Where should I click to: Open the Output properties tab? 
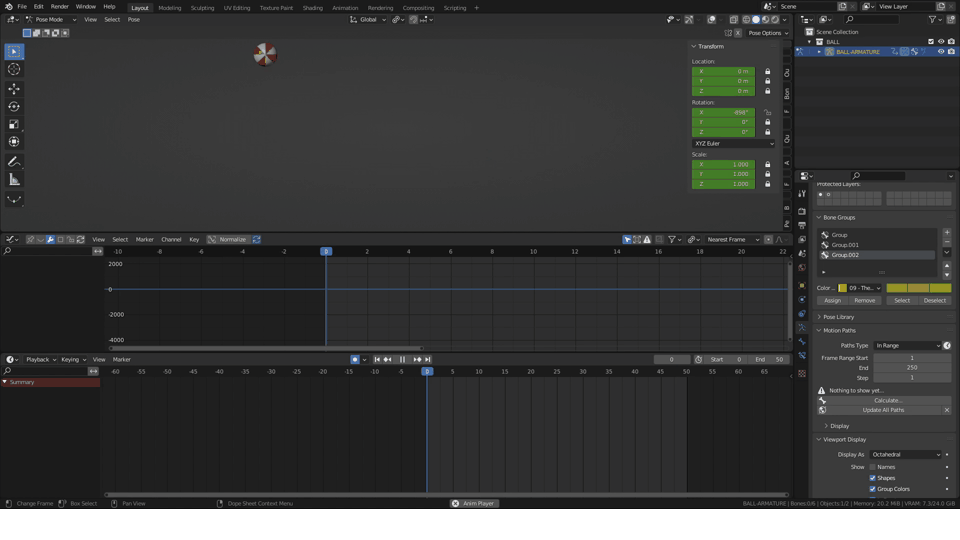click(802, 225)
